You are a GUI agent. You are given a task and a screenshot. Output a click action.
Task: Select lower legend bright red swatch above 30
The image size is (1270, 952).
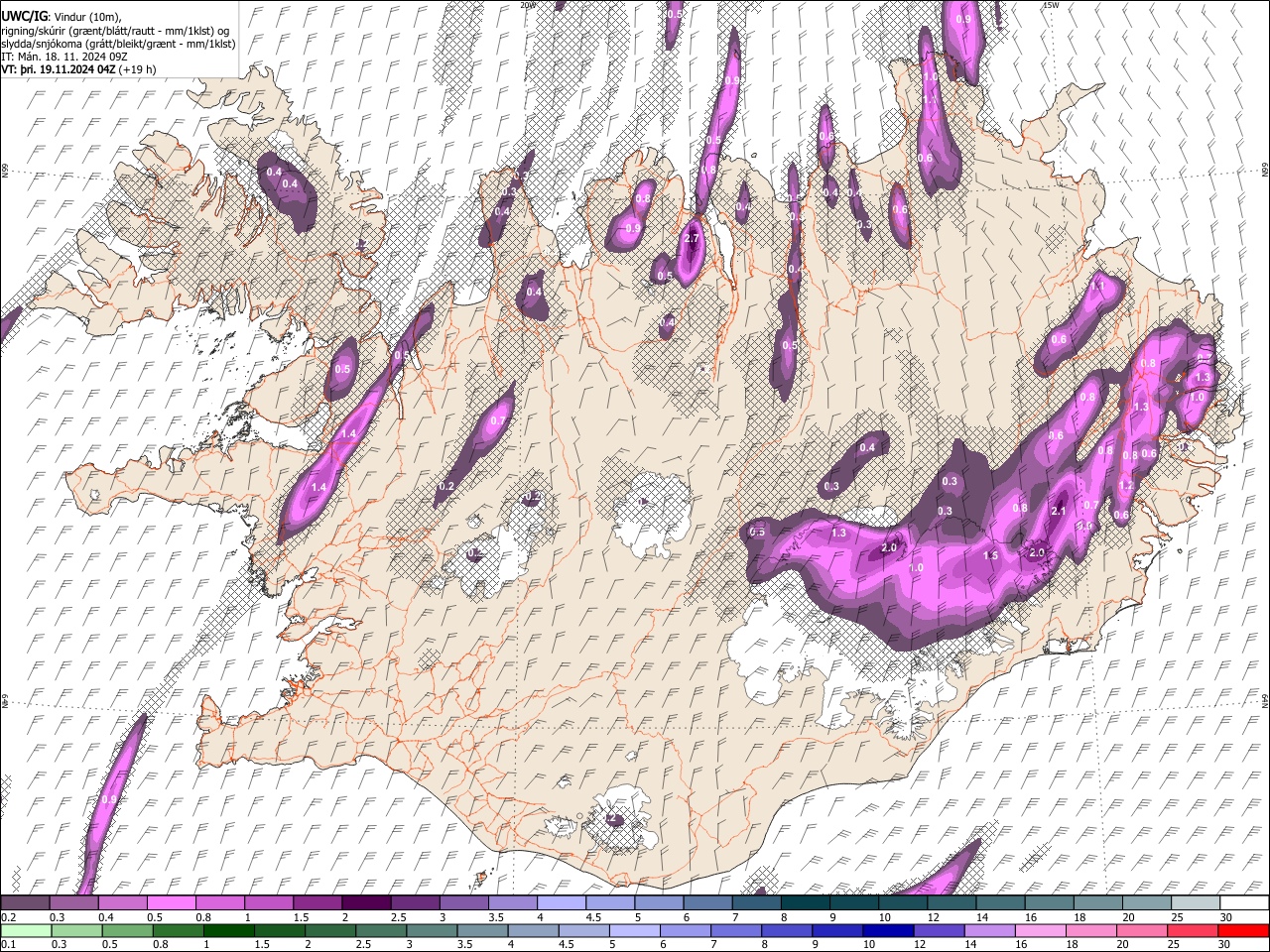pyautogui.click(x=1242, y=930)
